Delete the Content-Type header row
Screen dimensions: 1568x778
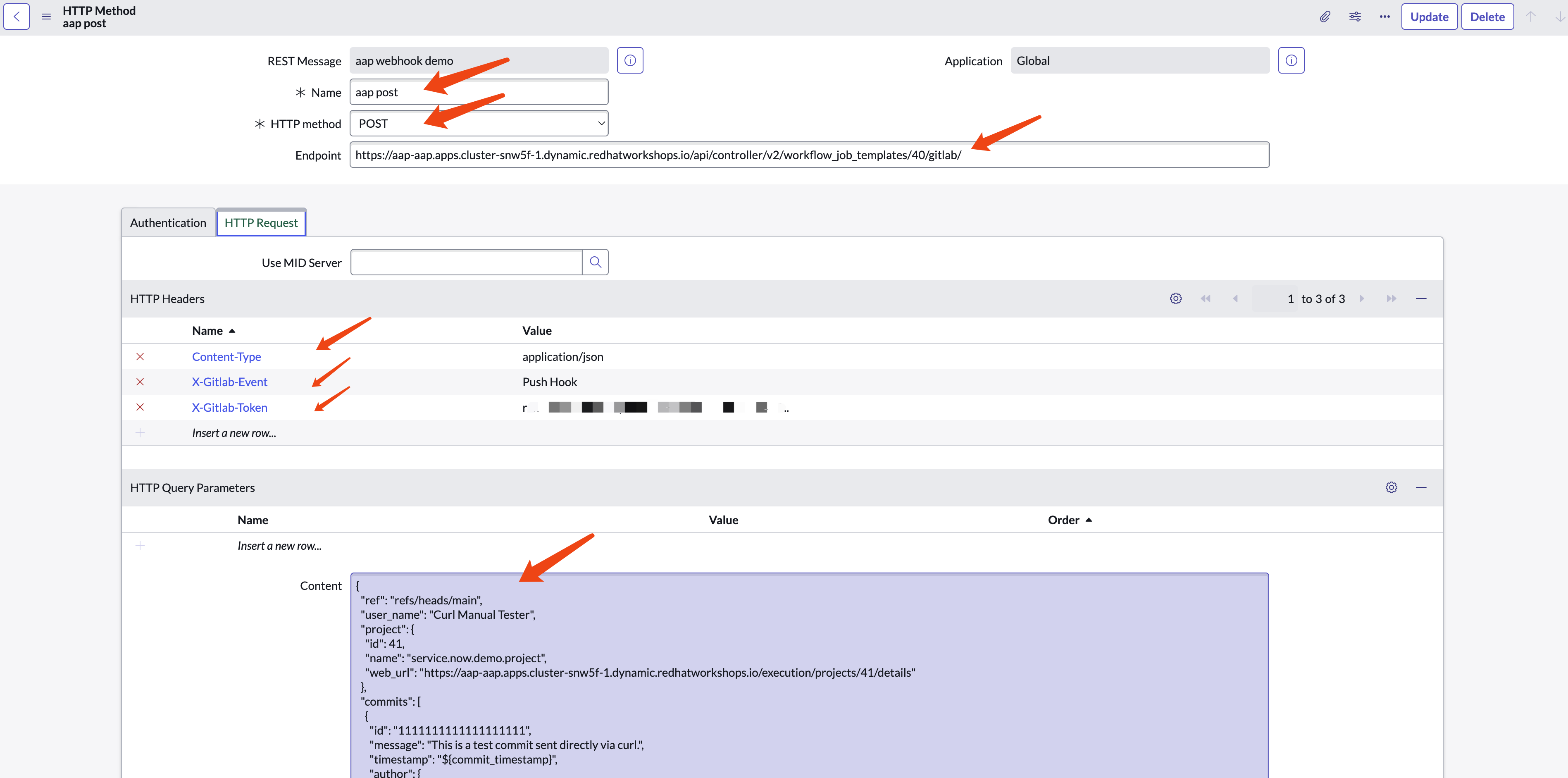[x=140, y=356]
